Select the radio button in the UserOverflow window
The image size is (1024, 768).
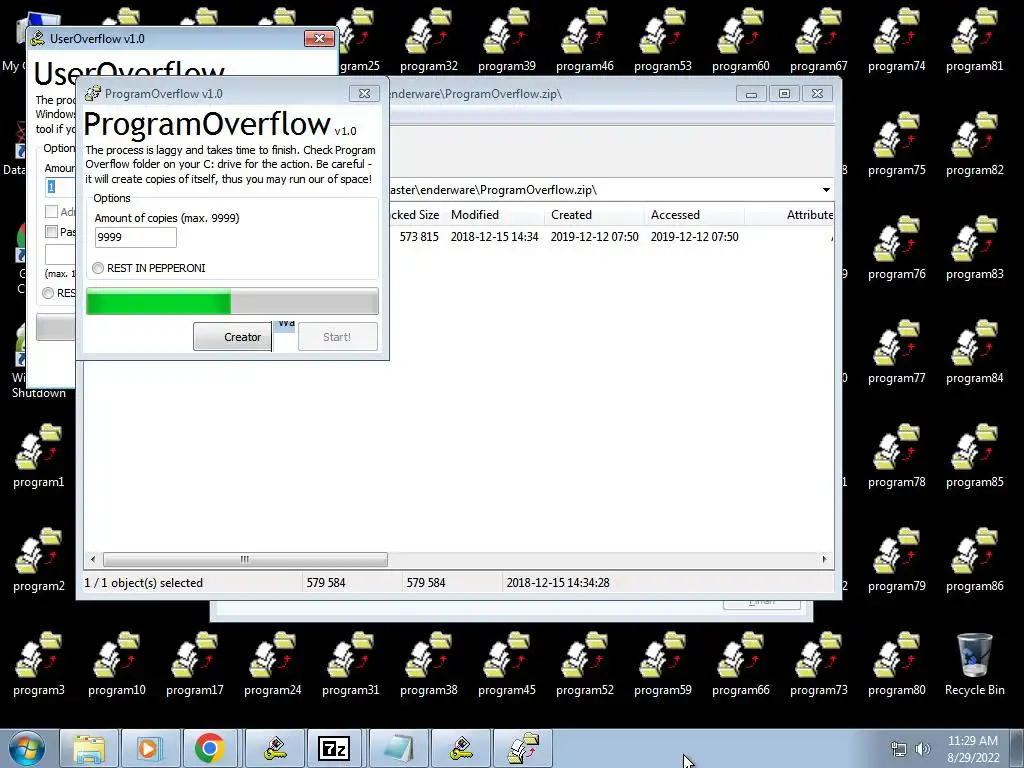pyautogui.click(x=48, y=293)
